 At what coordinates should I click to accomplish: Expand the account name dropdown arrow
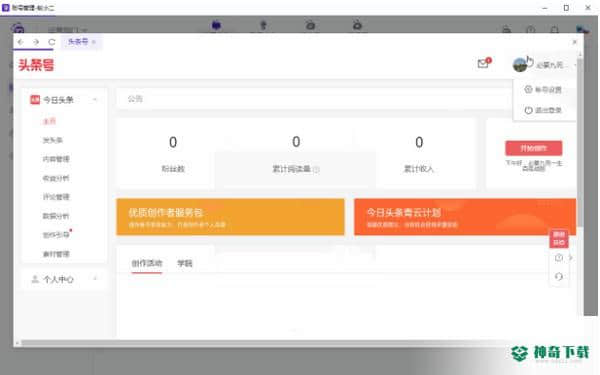576,65
